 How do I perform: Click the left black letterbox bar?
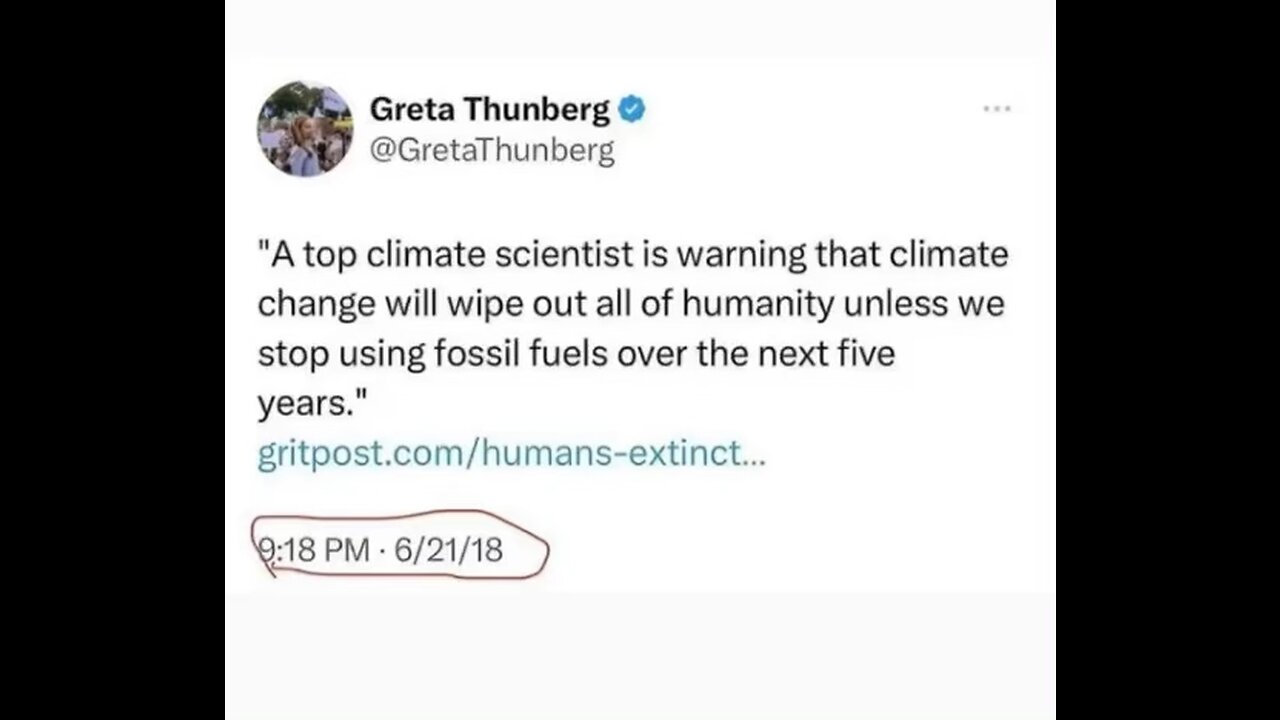click(112, 360)
